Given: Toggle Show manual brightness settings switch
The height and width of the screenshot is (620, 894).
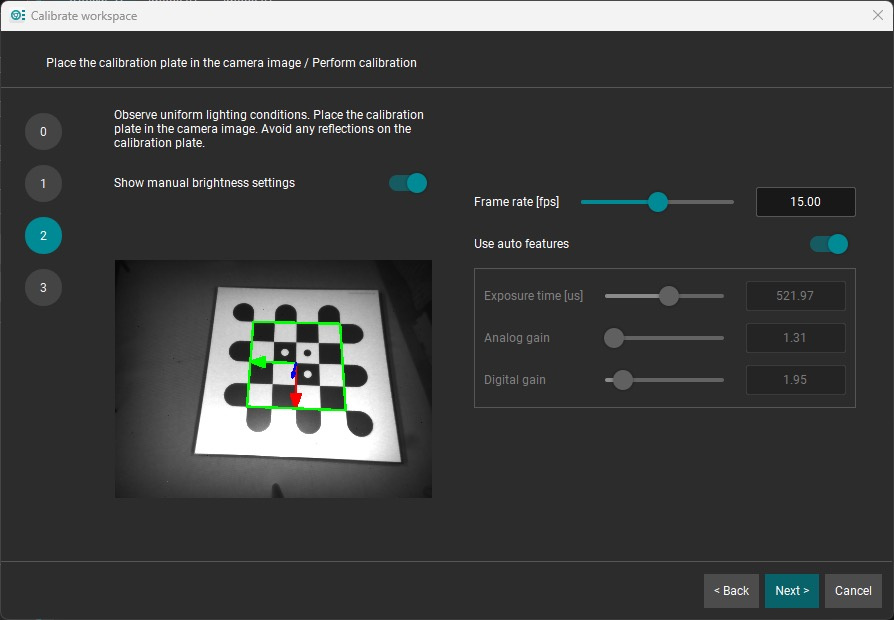Looking at the screenshot, I should tap(408, 183).
